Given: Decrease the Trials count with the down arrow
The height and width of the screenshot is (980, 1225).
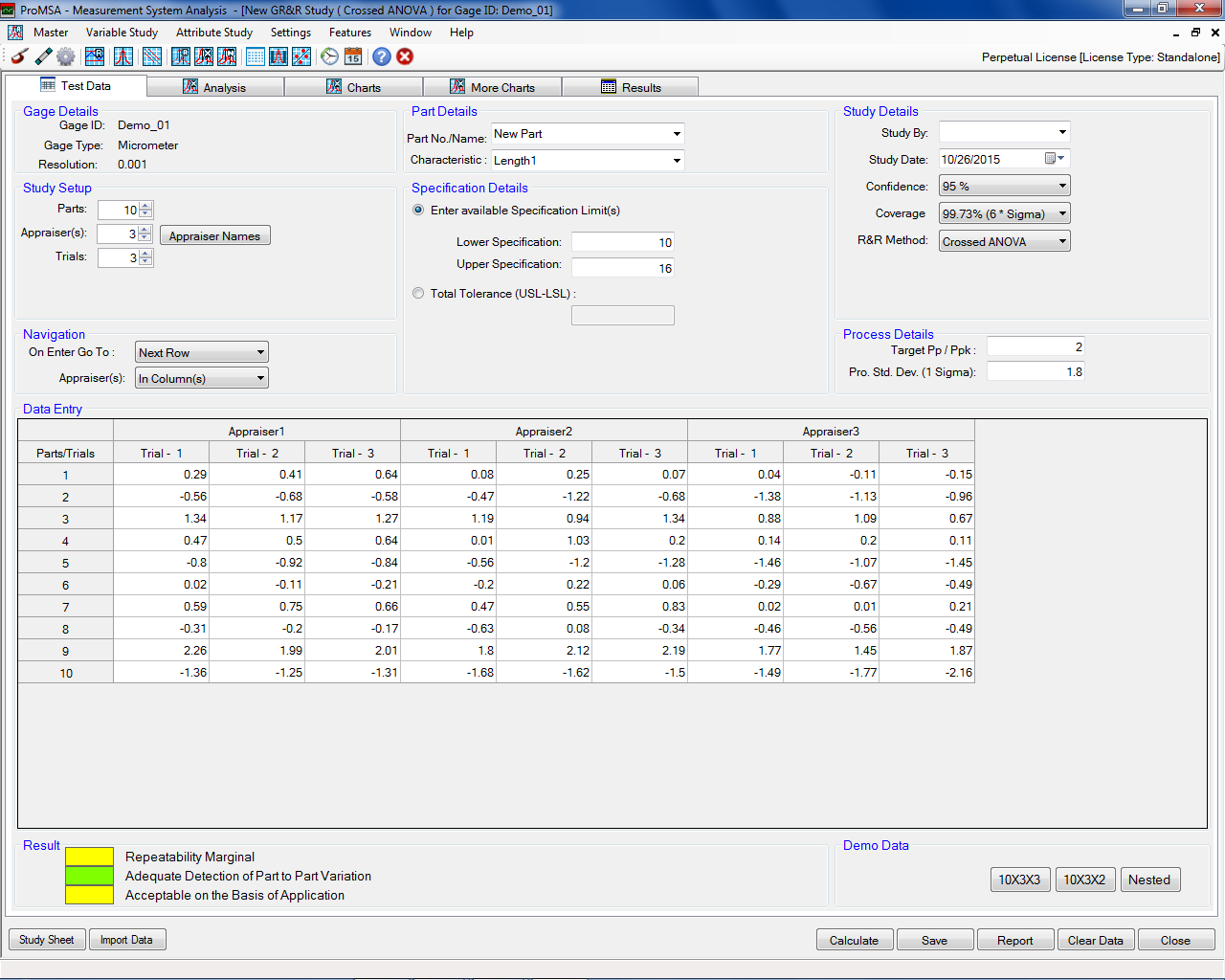Looking at the screenshot, I should pyautogui.click(x=145, y=261).
